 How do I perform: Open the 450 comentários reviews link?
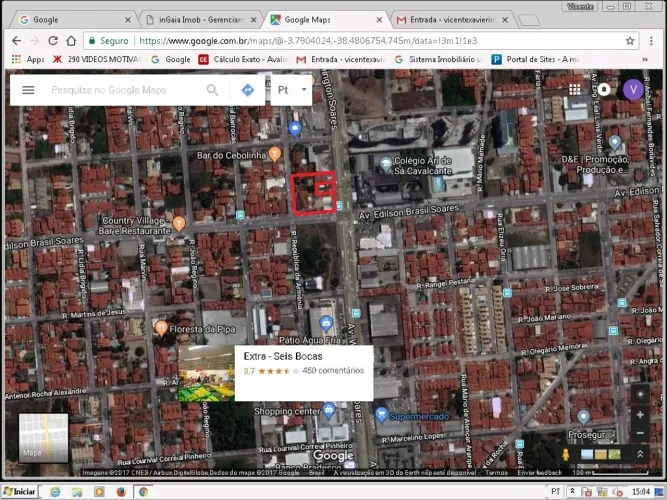coord(333,371)
